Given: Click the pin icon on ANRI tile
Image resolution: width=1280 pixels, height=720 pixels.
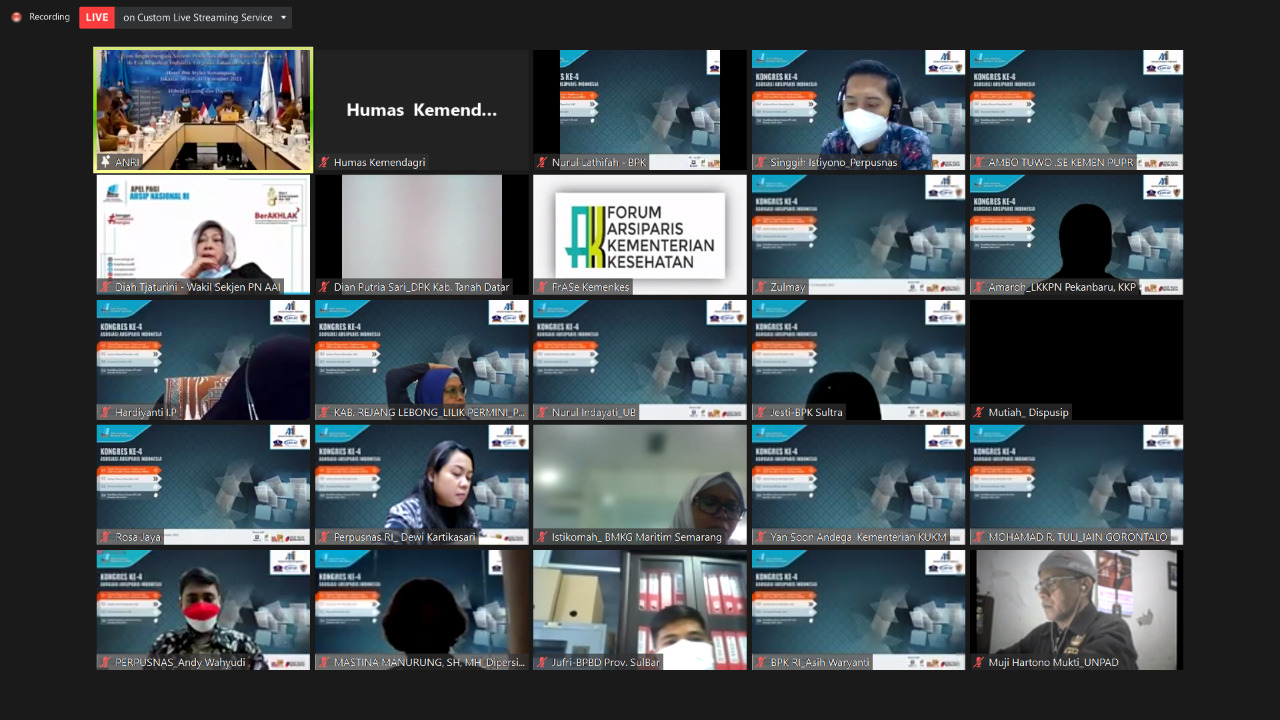Looking at the screenshot, I should (105, 162).
